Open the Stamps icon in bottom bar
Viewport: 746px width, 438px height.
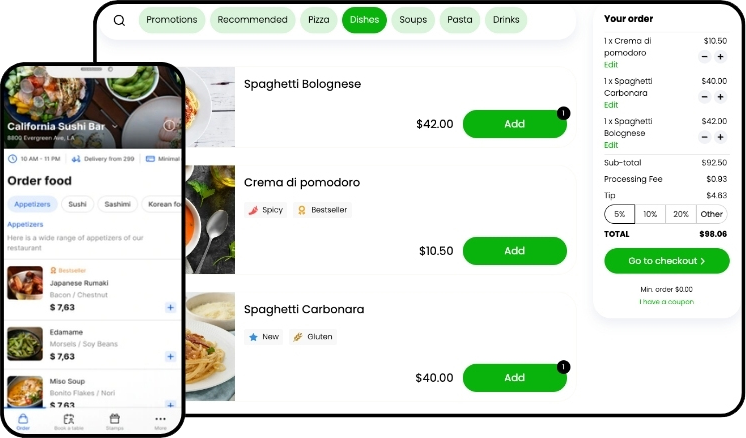(x=115, y=419)
